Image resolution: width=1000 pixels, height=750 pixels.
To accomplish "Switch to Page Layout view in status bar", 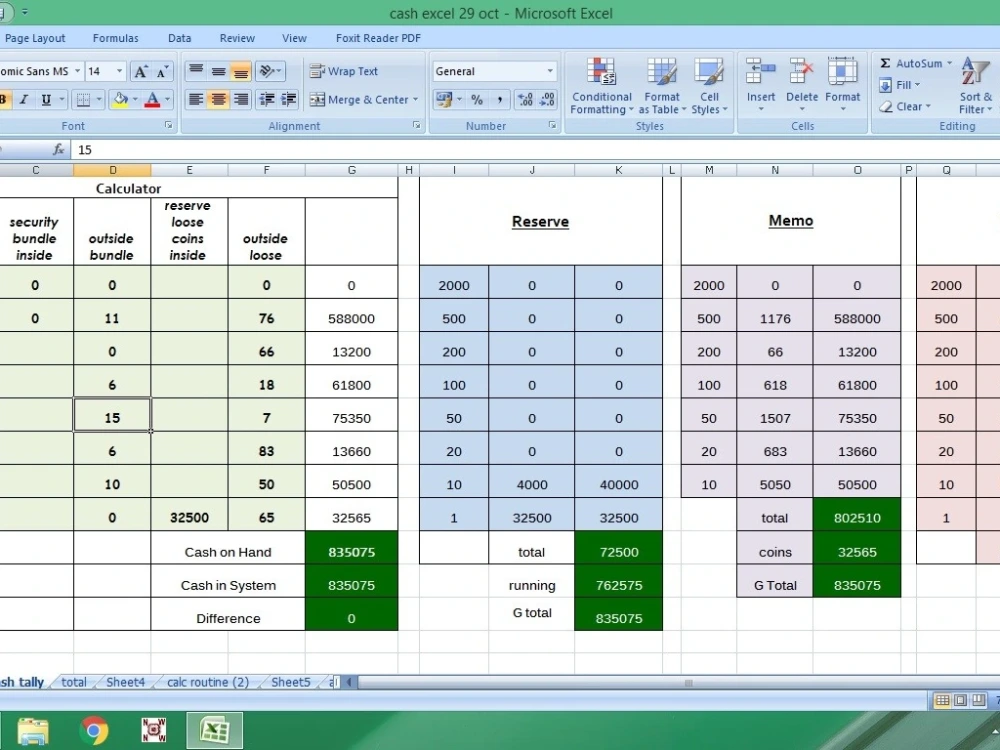I will [960, 700].
